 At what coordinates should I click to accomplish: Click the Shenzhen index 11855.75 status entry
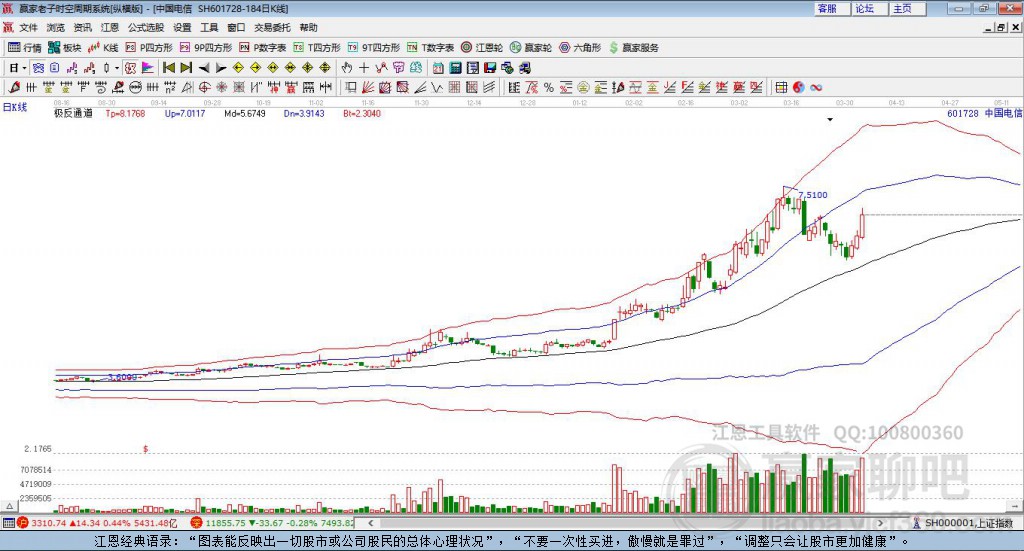272,523
